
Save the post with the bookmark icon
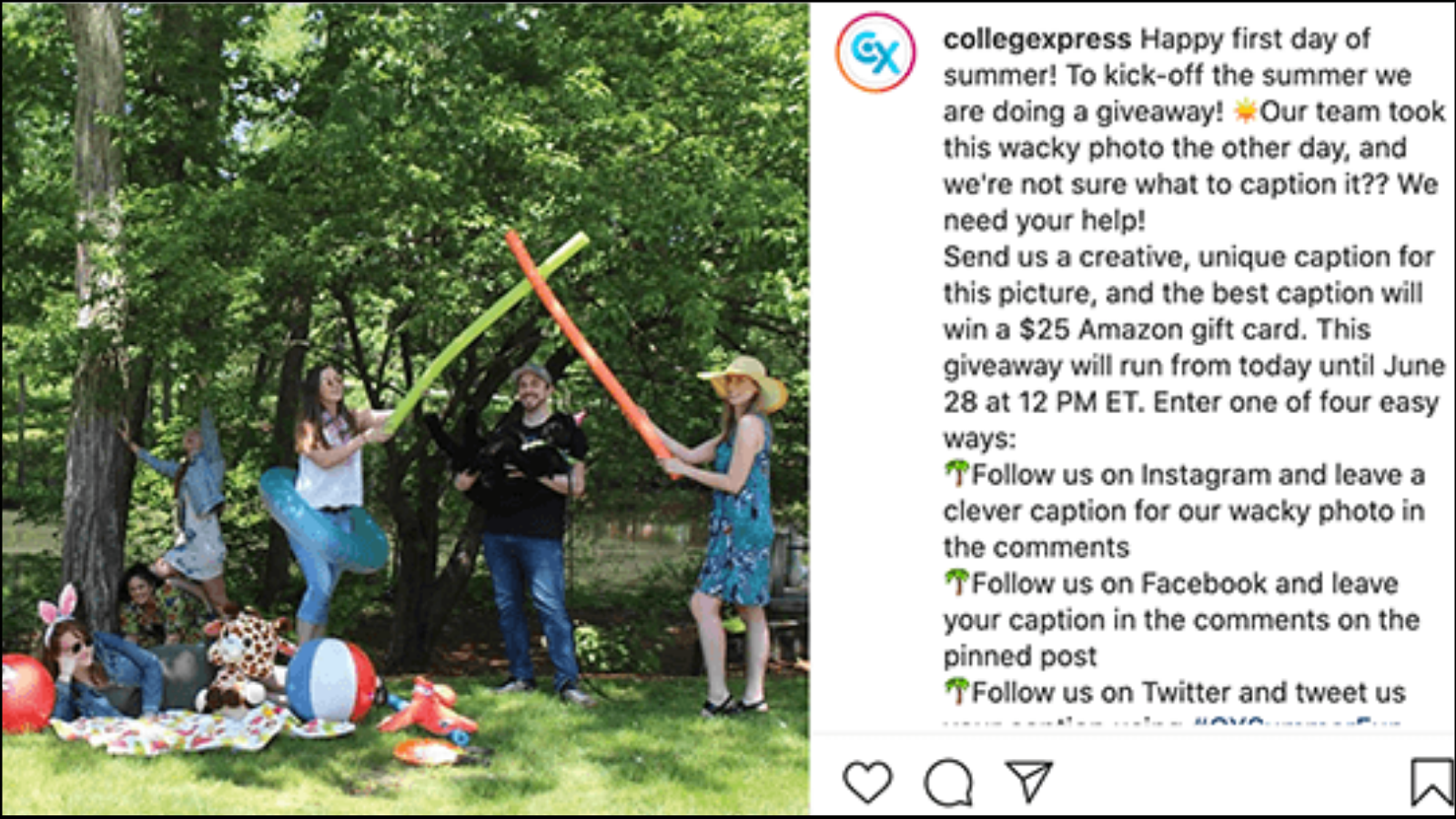1431,782
